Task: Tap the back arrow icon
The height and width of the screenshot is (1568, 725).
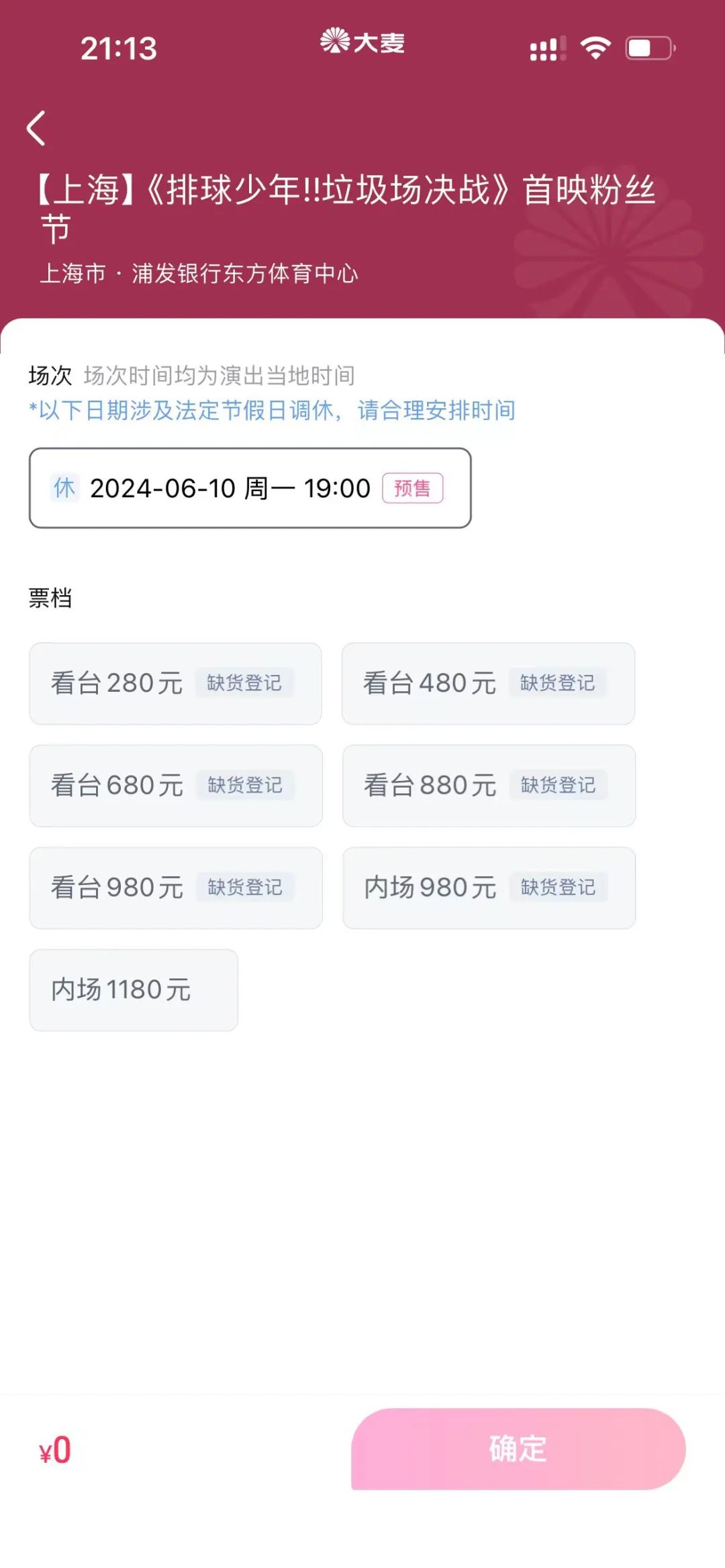Action: click(37, 128)
